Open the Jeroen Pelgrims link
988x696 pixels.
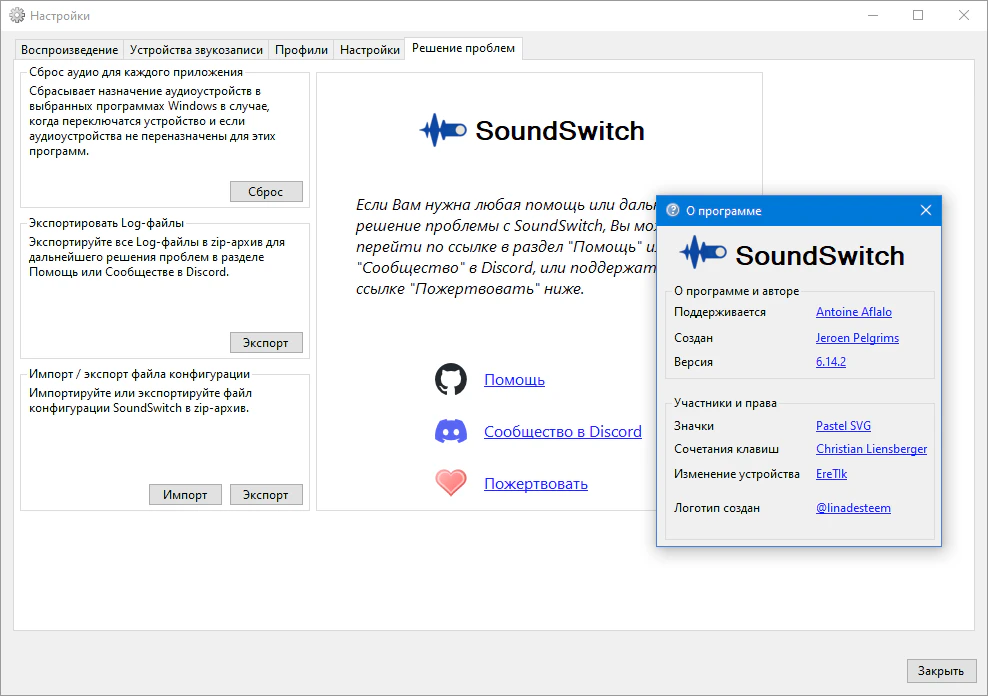[x=857, y=338]
